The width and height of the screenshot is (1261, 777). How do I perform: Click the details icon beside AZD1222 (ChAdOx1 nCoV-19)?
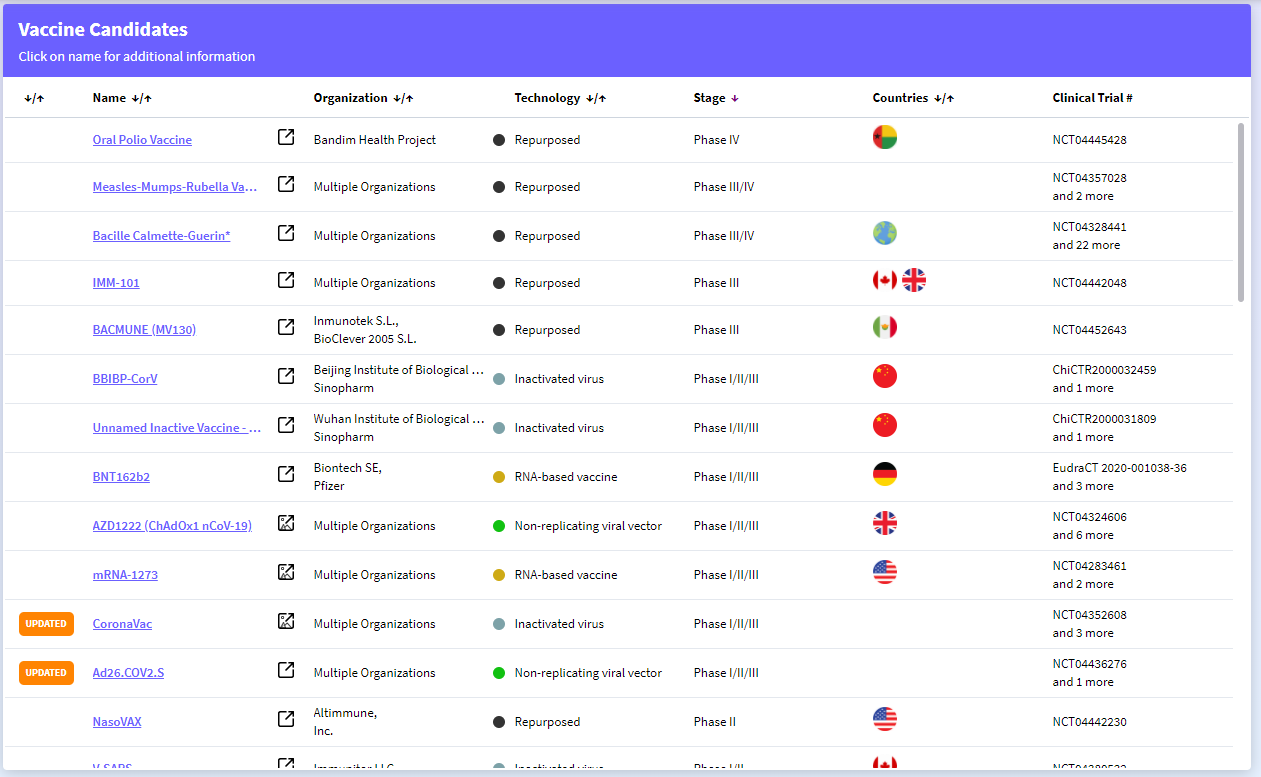pos(286,523)
